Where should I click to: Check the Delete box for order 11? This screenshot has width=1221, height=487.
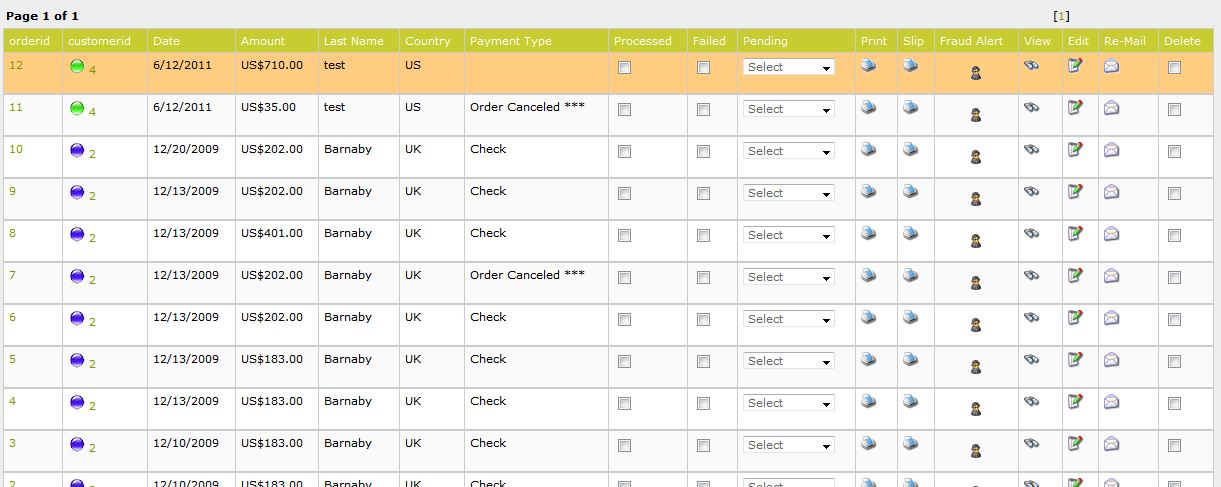coord(1174,110)
